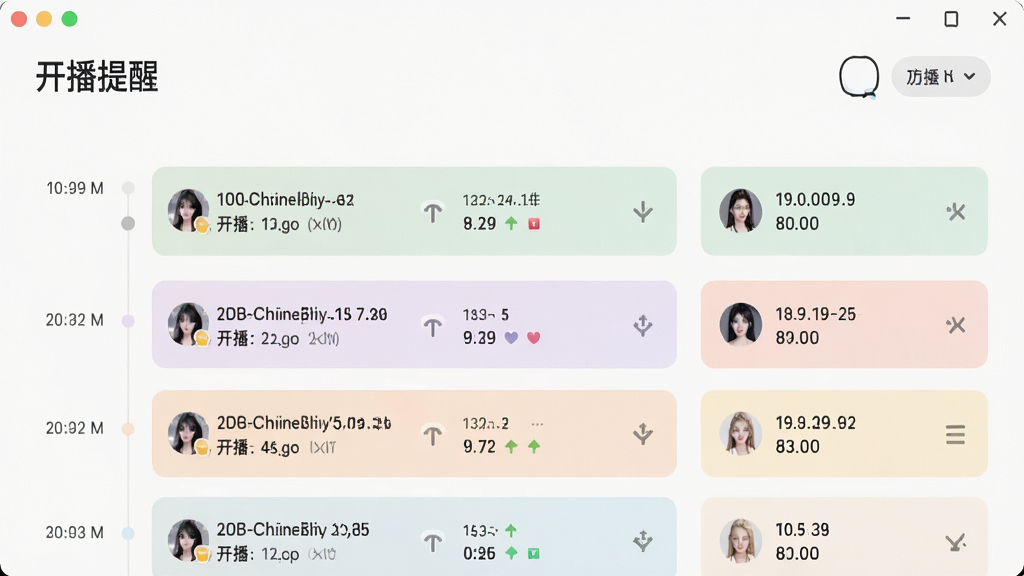This screenshot has height=576, width=1024.
Task: Click the share arrow on 2DB-ChiineBliy..15 7.20 card
Action: [x=643, y=325]
